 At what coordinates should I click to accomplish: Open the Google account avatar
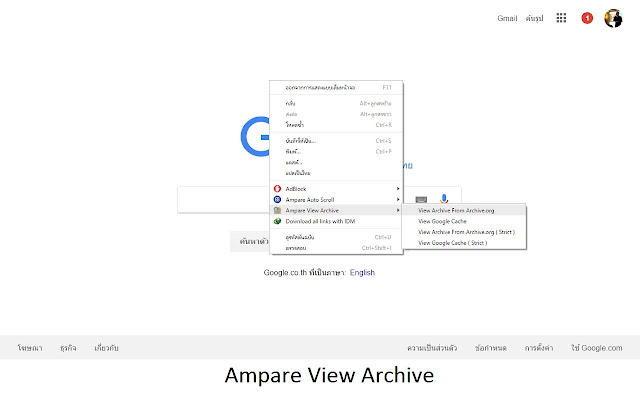pyautogui.click(x=613, y=18)
